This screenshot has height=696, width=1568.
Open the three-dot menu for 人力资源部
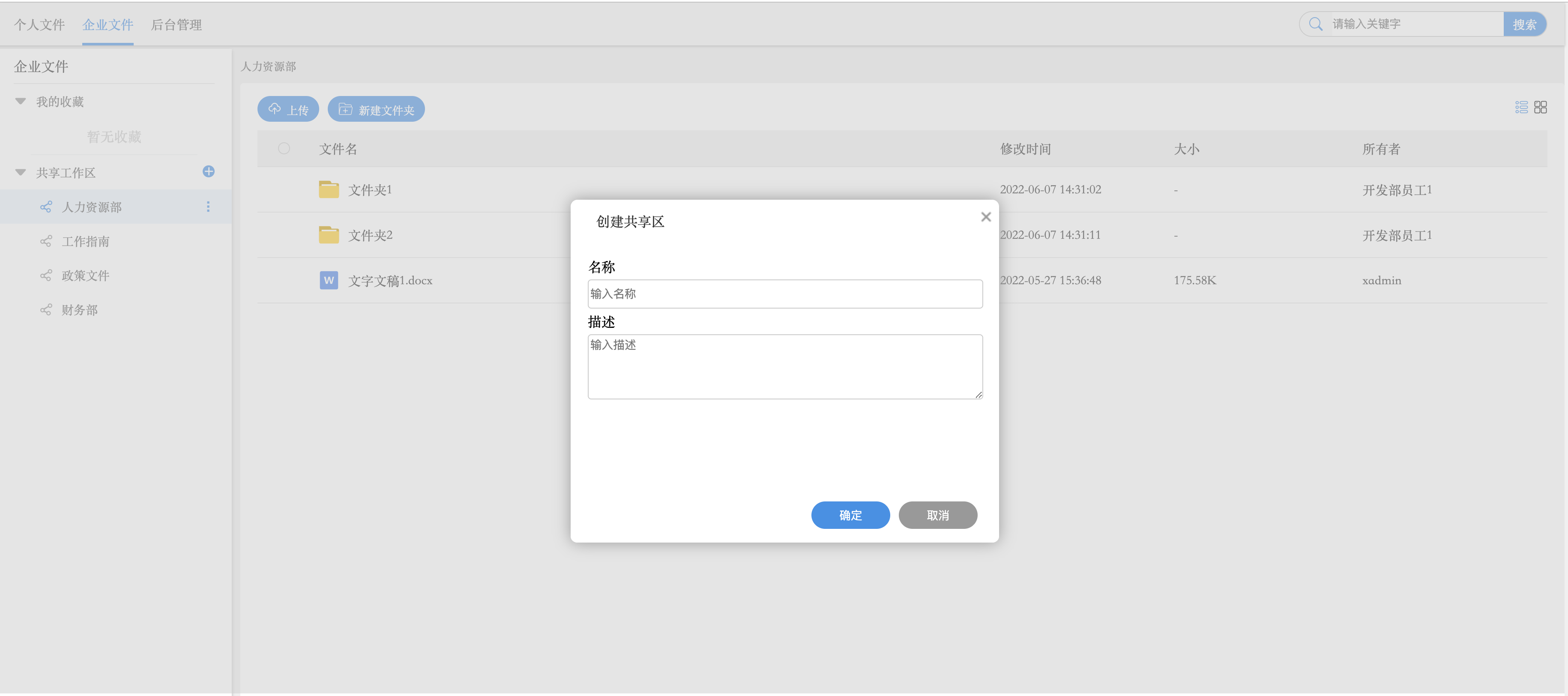(208, 207)
